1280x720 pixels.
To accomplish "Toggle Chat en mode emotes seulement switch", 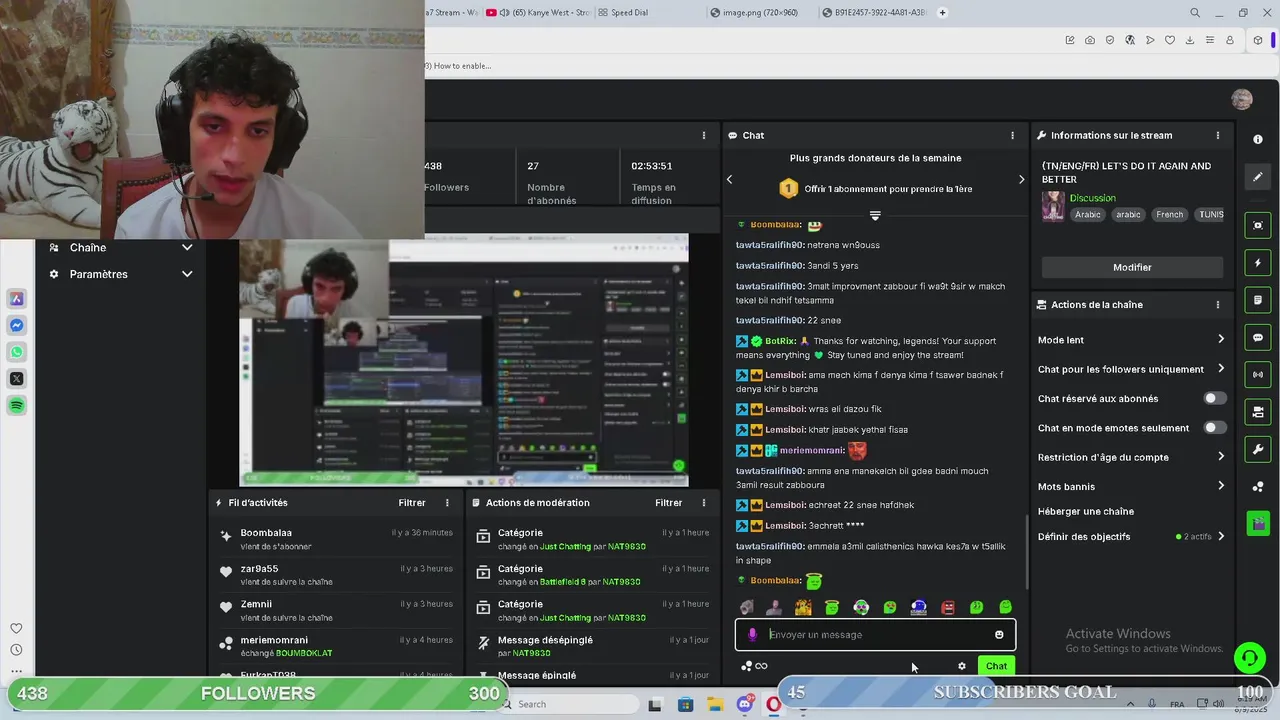I will click(1214, 427).
